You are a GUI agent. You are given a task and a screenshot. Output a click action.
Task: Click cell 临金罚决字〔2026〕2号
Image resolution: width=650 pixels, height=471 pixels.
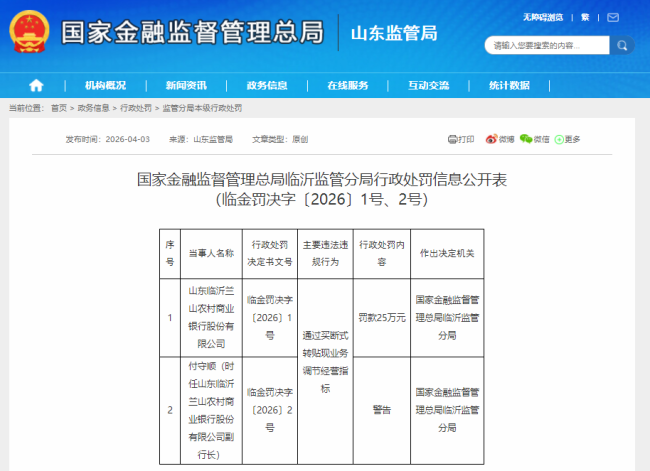pos(270,410)
